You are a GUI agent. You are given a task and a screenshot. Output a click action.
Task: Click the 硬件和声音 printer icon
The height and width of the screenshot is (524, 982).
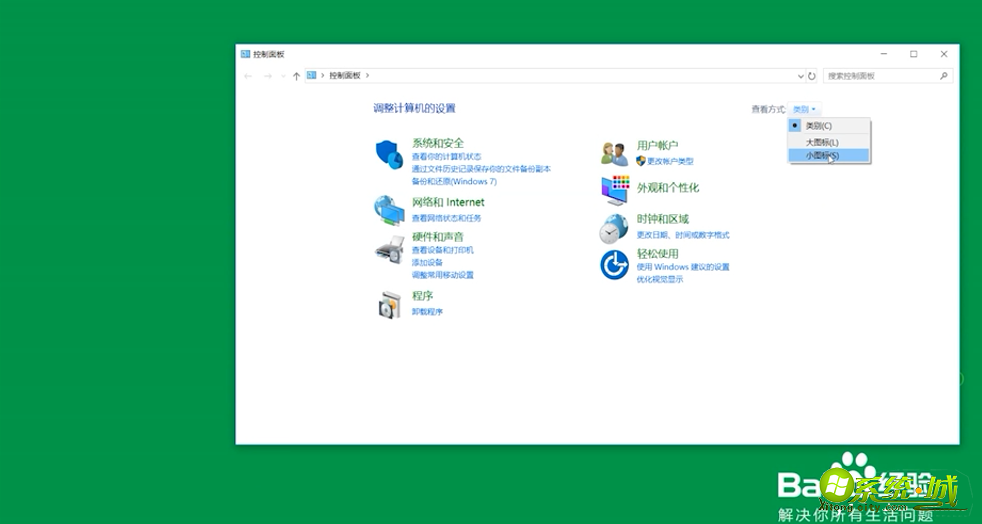(x=390, y=250)
